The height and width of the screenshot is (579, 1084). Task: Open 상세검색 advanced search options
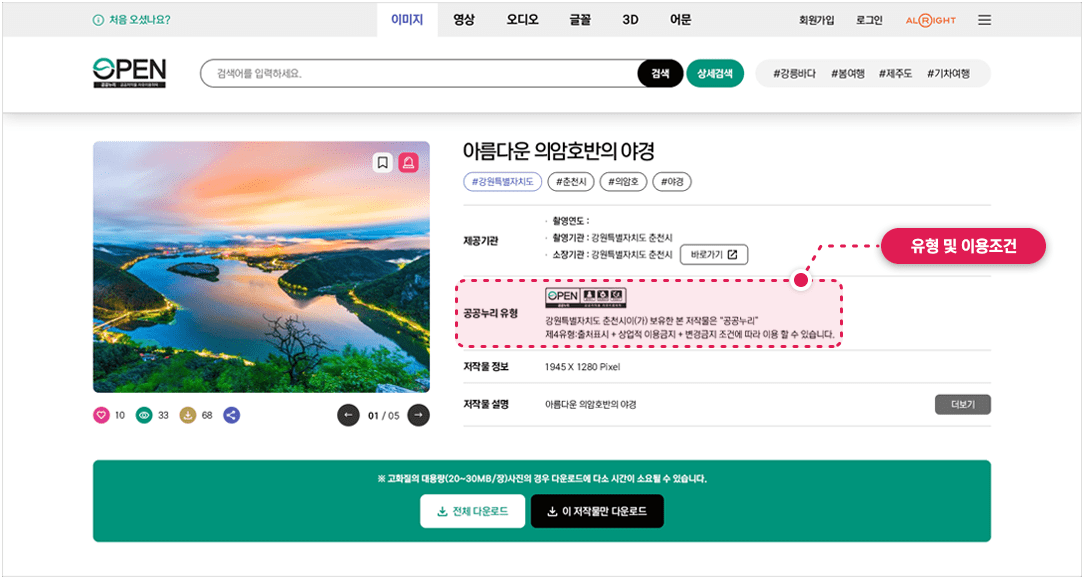click(715, 73)
